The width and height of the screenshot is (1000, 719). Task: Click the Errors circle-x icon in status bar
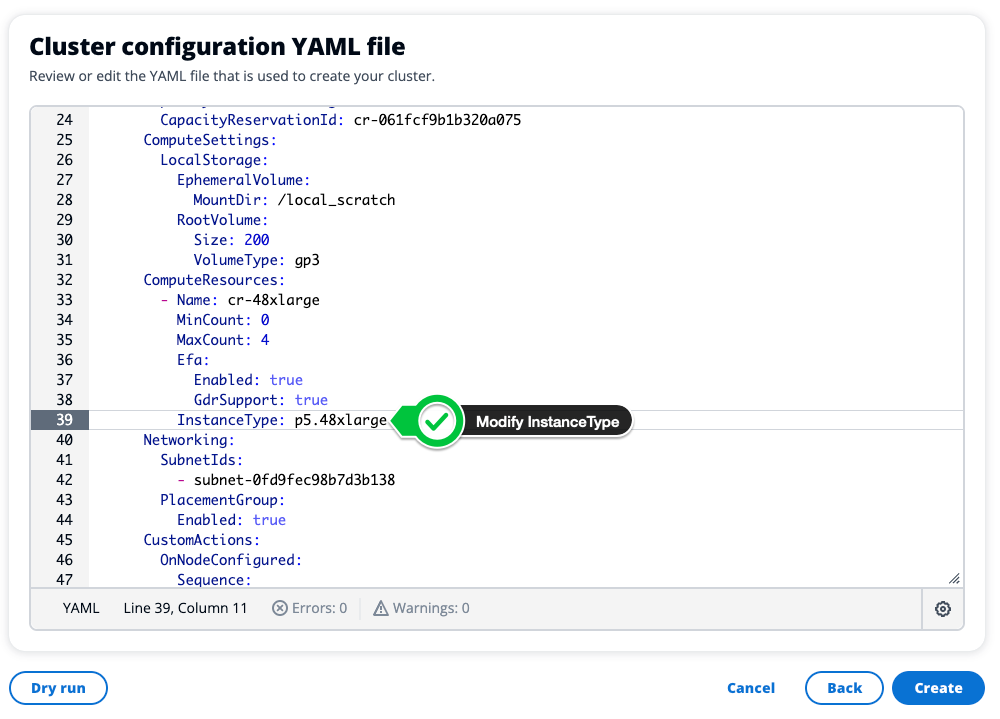click(280, 608)
